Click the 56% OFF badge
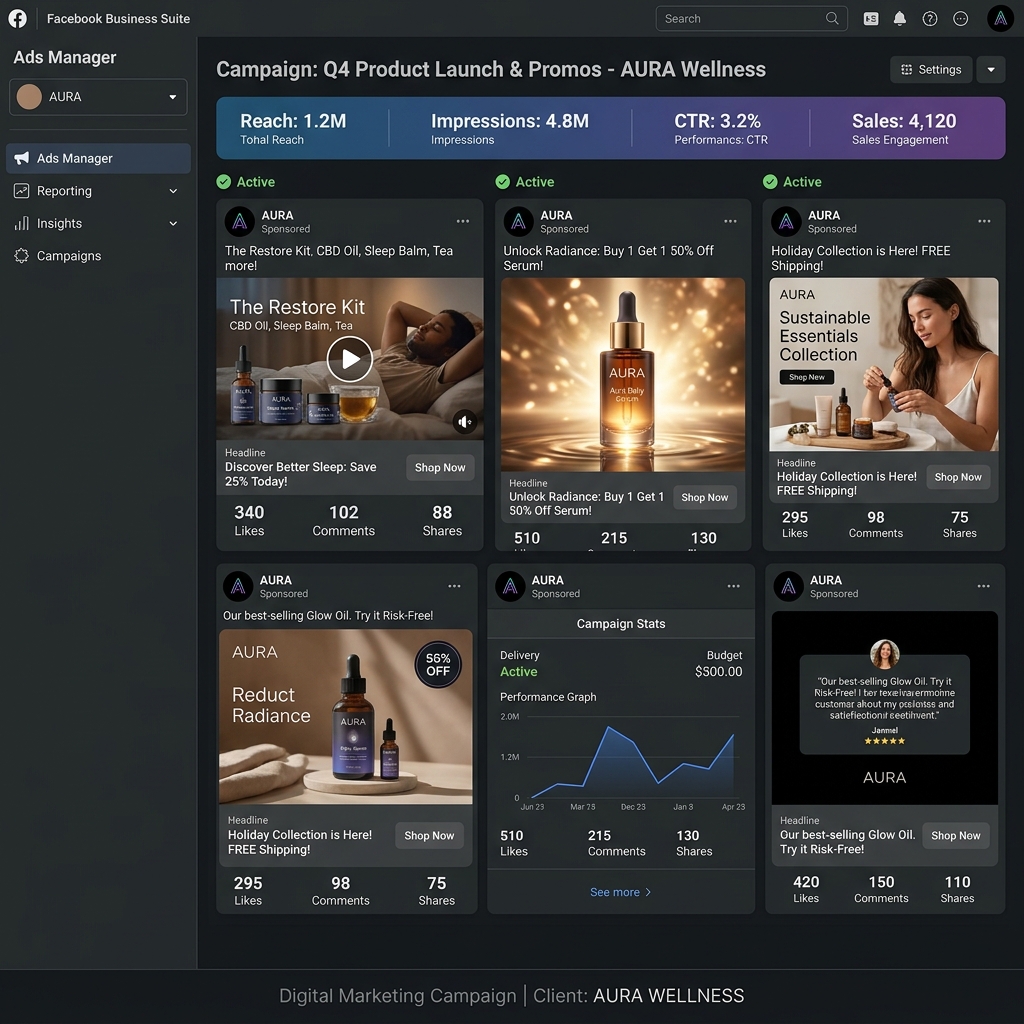This screenshot has width=1024, height=1024. [x=438, y=665]
